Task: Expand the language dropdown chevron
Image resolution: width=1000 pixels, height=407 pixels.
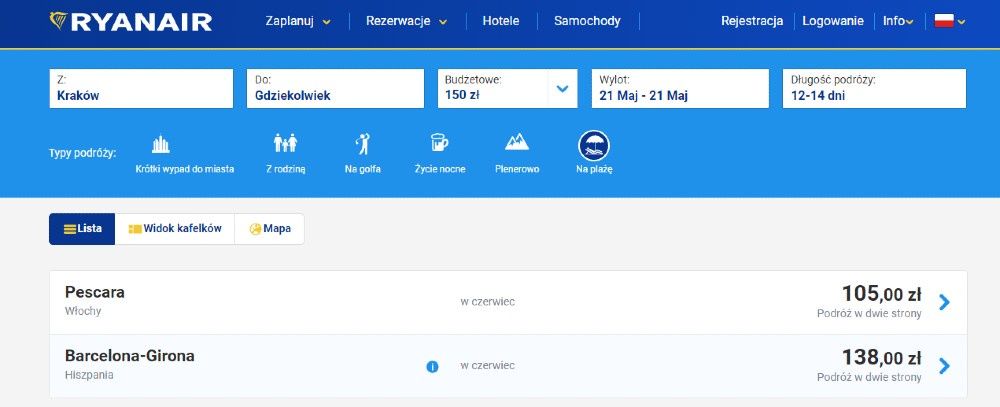Action: (962, 22)
